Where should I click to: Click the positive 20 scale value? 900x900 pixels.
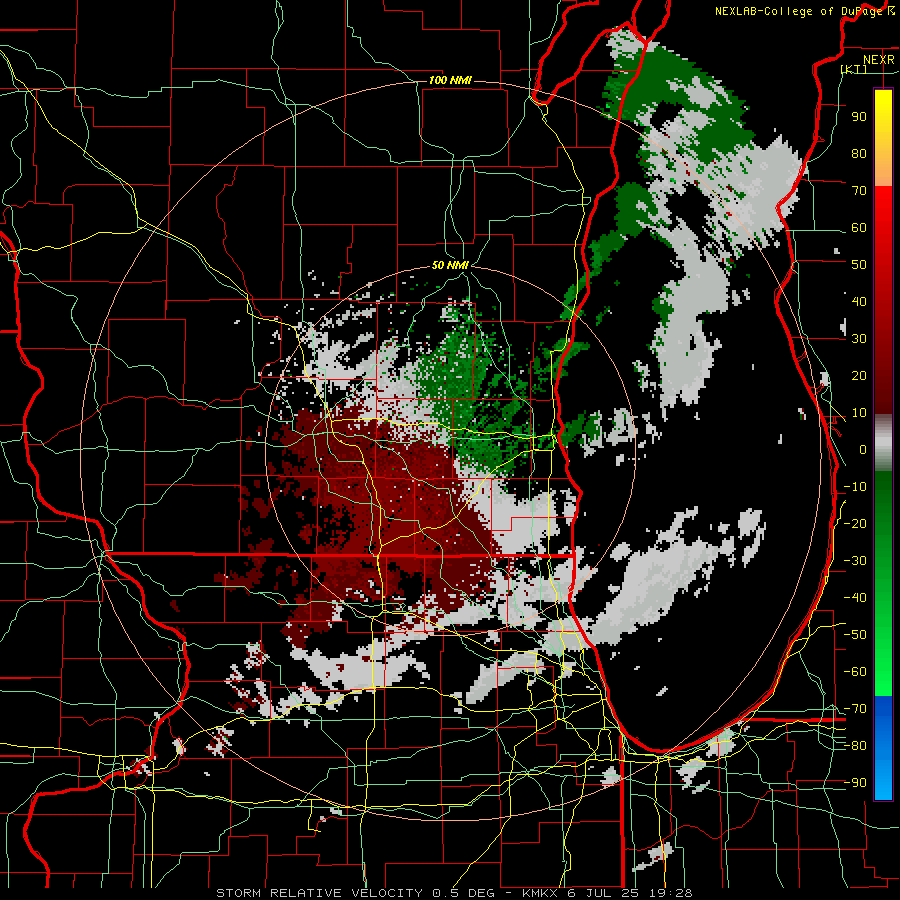859,376
